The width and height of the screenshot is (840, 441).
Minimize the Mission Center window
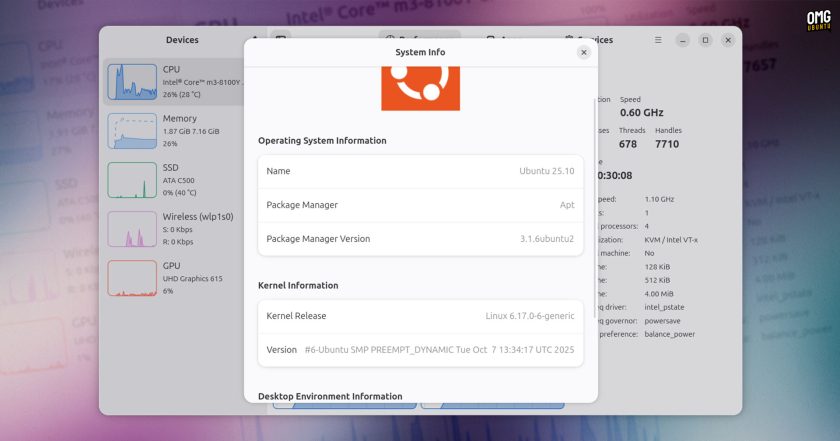pyautogui.click(x=682, y=40)
